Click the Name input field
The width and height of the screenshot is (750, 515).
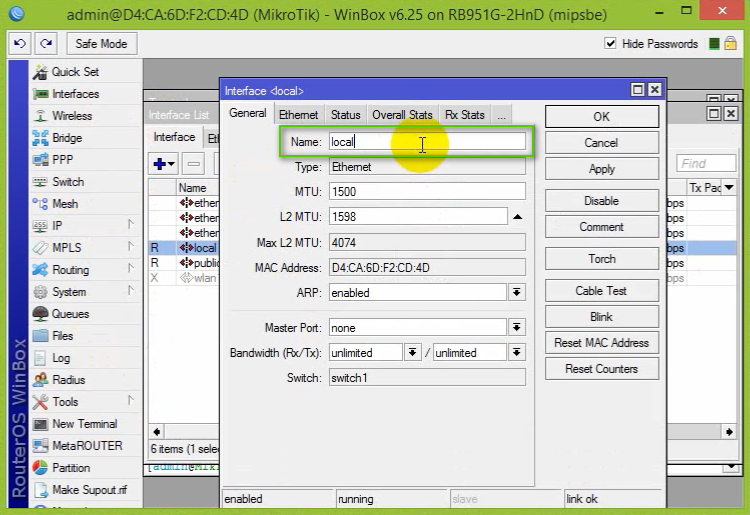(x=427, y=142)
